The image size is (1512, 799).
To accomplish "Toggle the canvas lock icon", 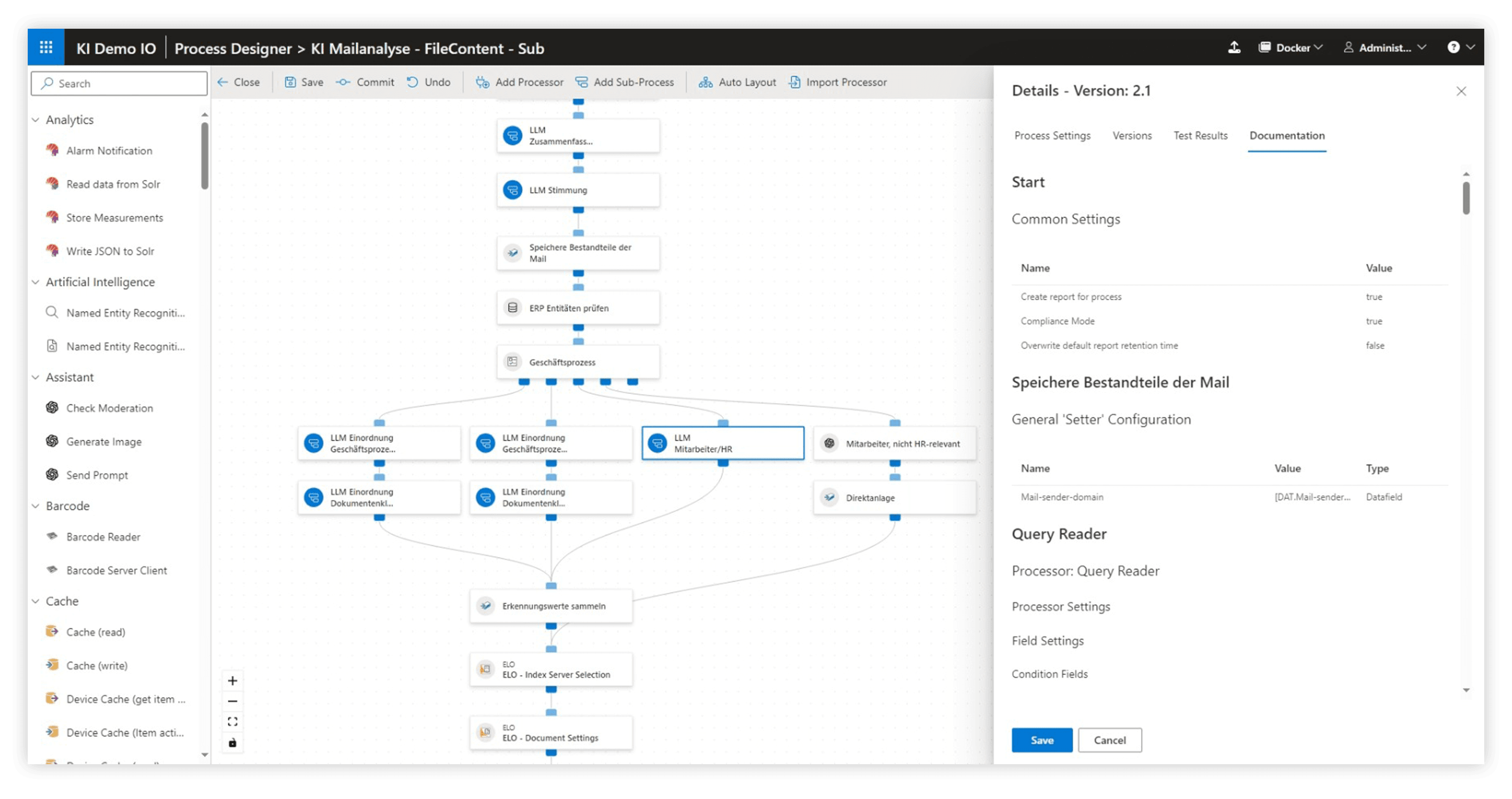I will pyautogui.click(x=232, y=743).
